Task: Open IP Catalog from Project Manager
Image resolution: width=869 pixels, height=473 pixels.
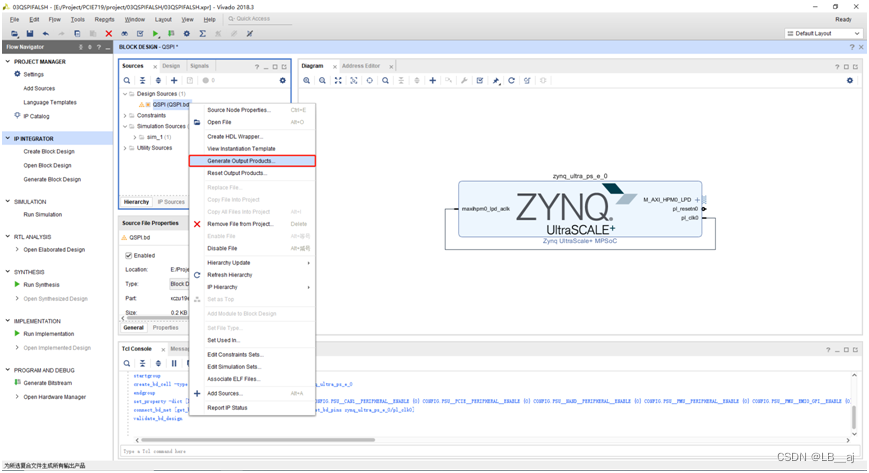Action: coord(36,116)
